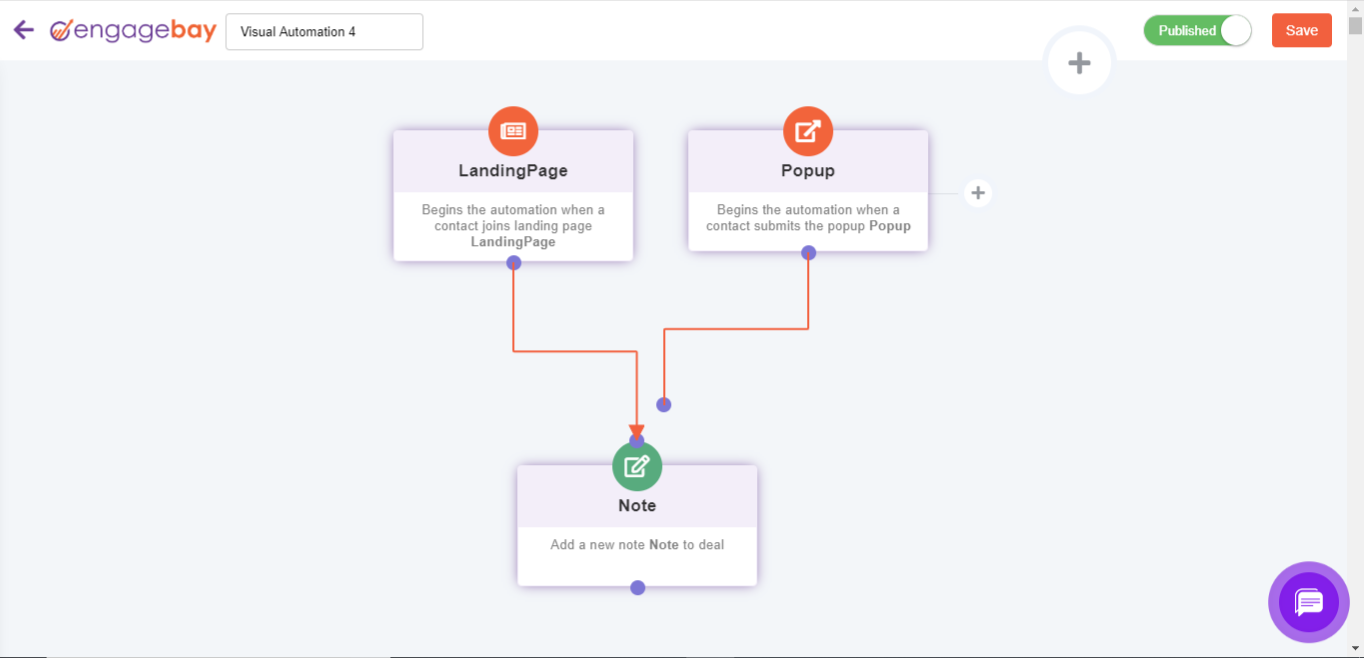Open the live chat widget
The width and height of the screenshot is (1364, 658).
tap(1308, 602)
